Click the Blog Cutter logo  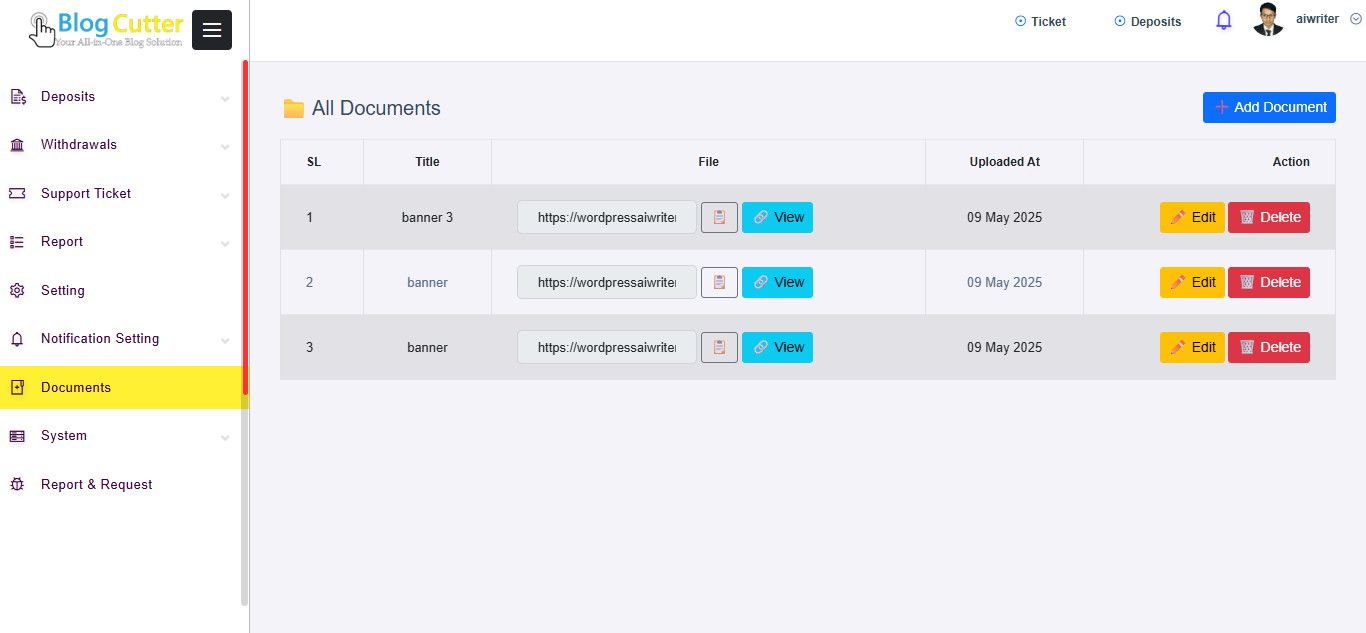[106, 29]
